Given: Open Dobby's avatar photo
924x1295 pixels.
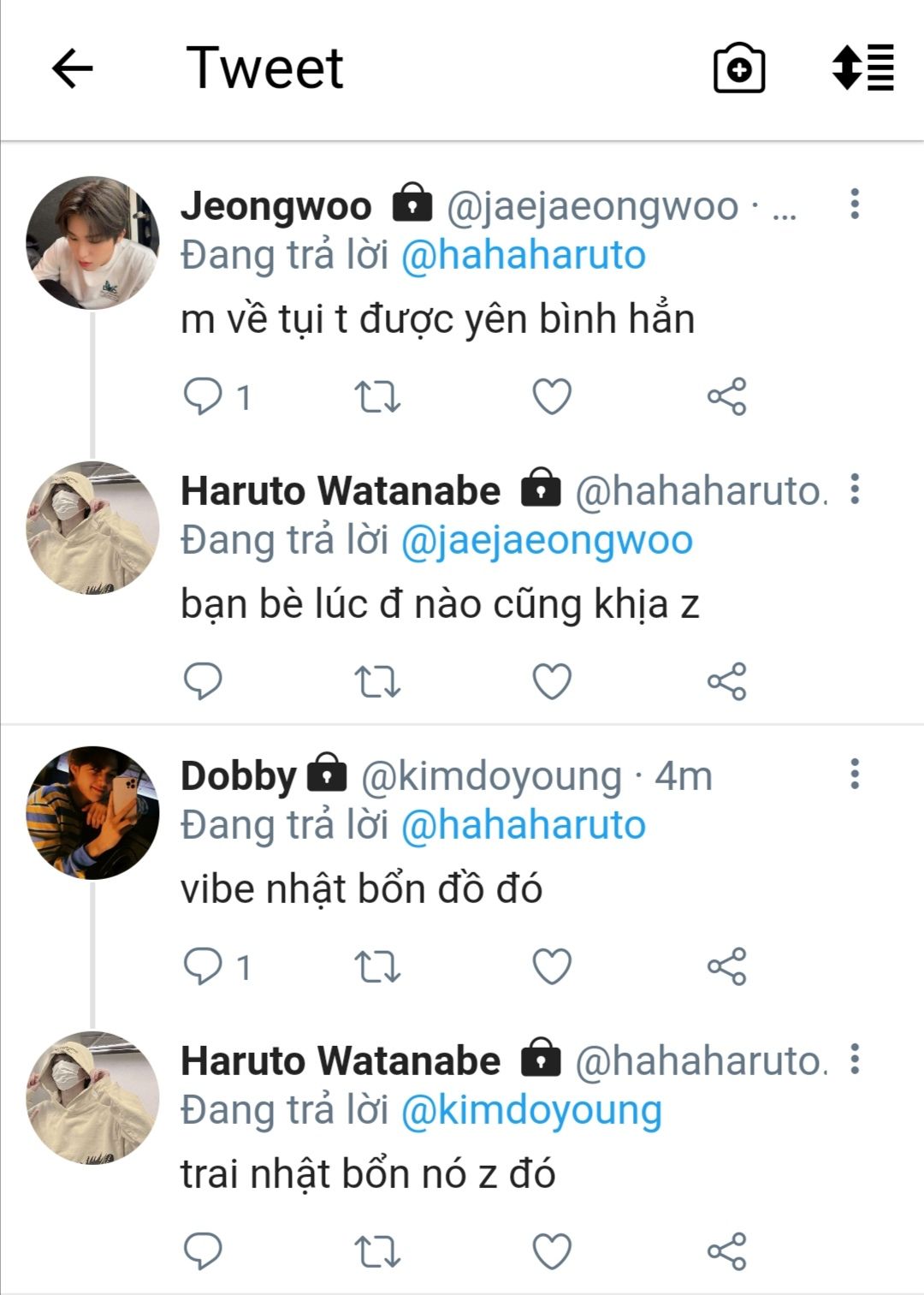Looking at the screenshot, I should tap(92, 812).
